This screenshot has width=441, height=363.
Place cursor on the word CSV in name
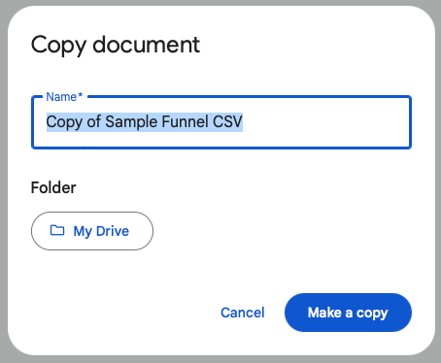point(228,122)
